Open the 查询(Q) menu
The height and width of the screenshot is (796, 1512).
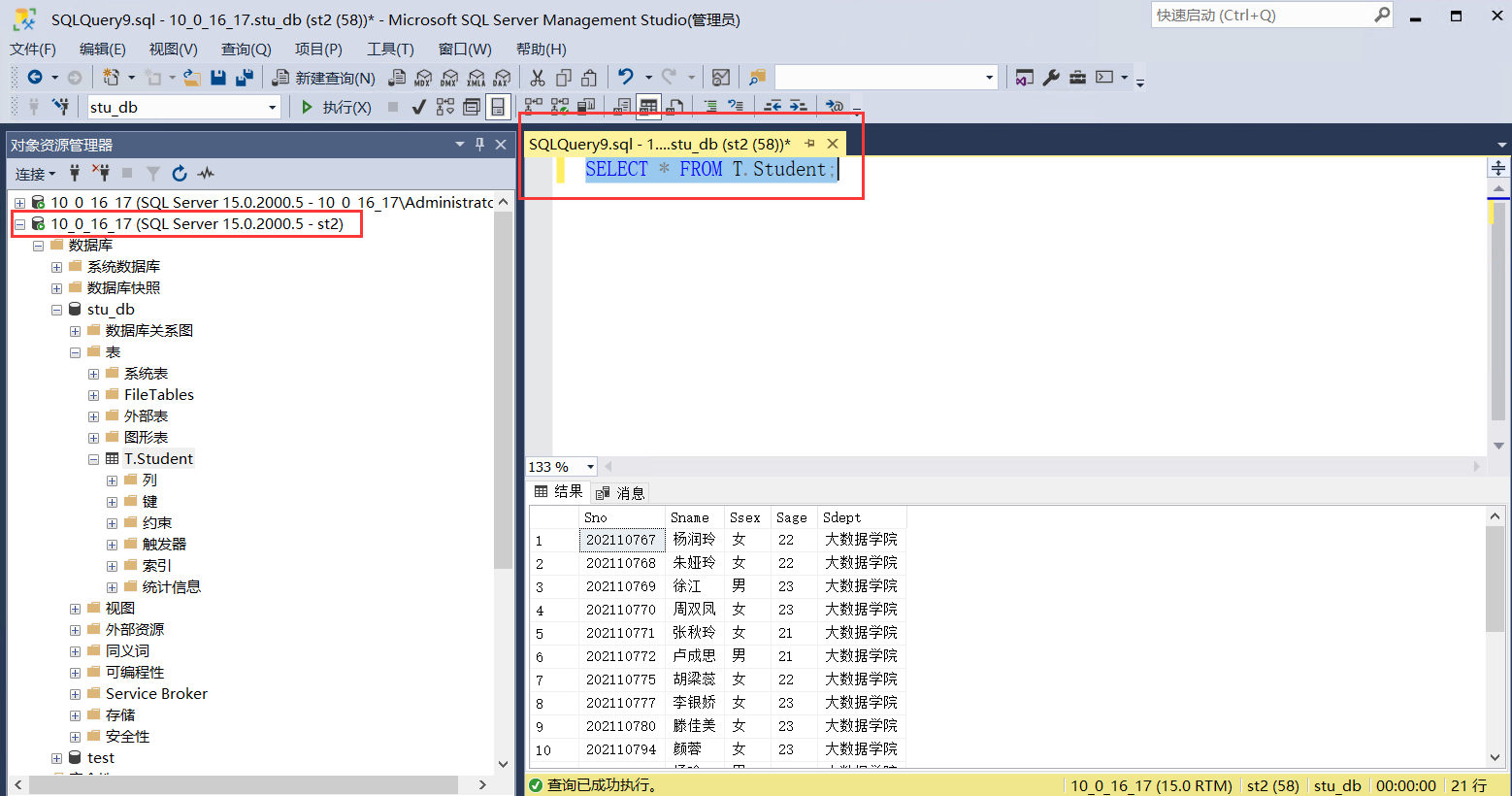[247, 50]
